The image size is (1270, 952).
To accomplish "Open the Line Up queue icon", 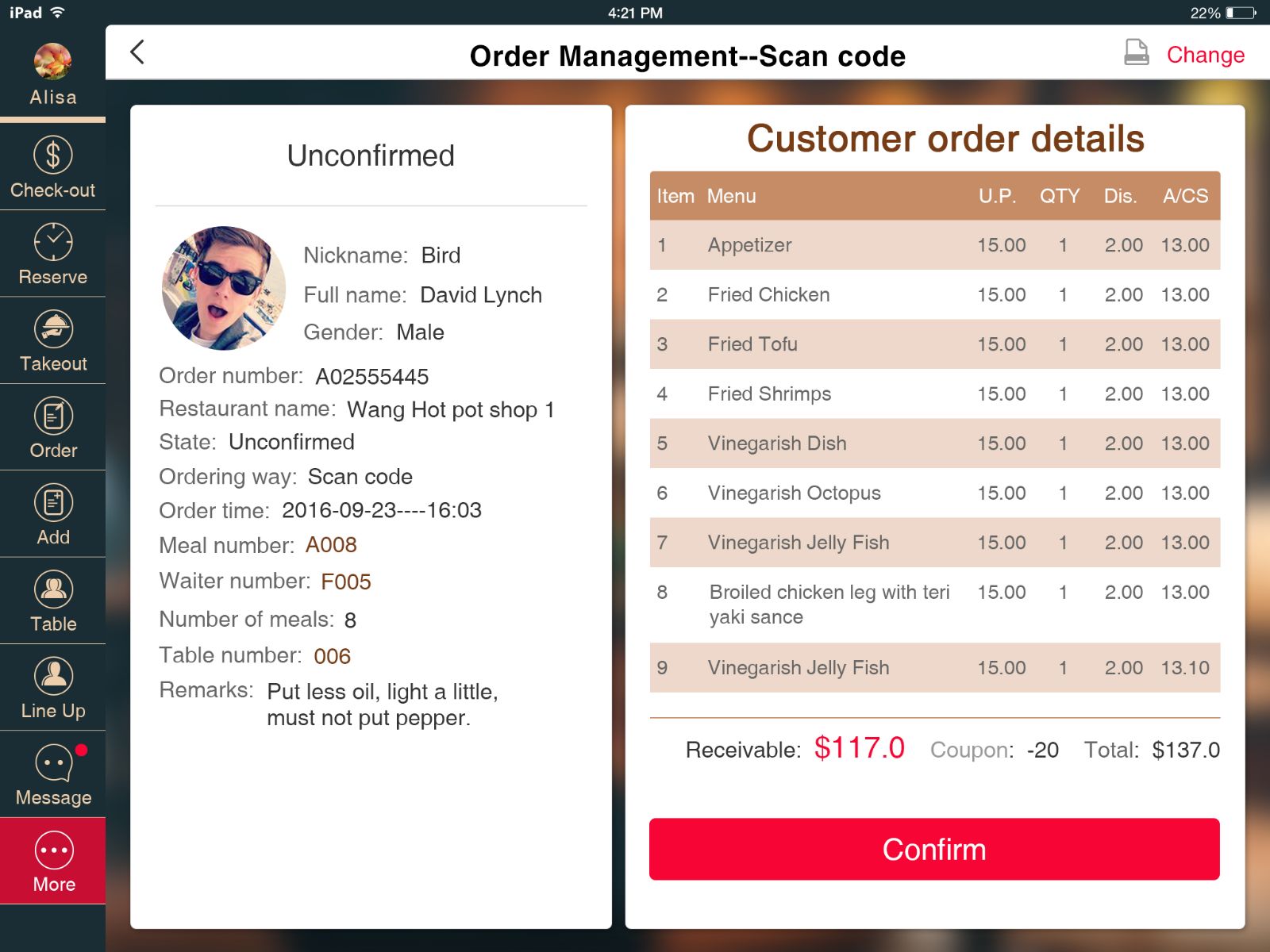I will [x=52, y=676].
